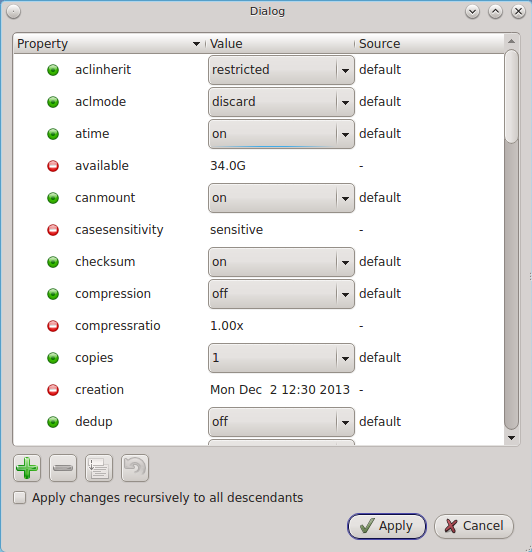This screenshot has height=552, width=532.
Task: Click the inherit property list icon
Action: (99, 468)
